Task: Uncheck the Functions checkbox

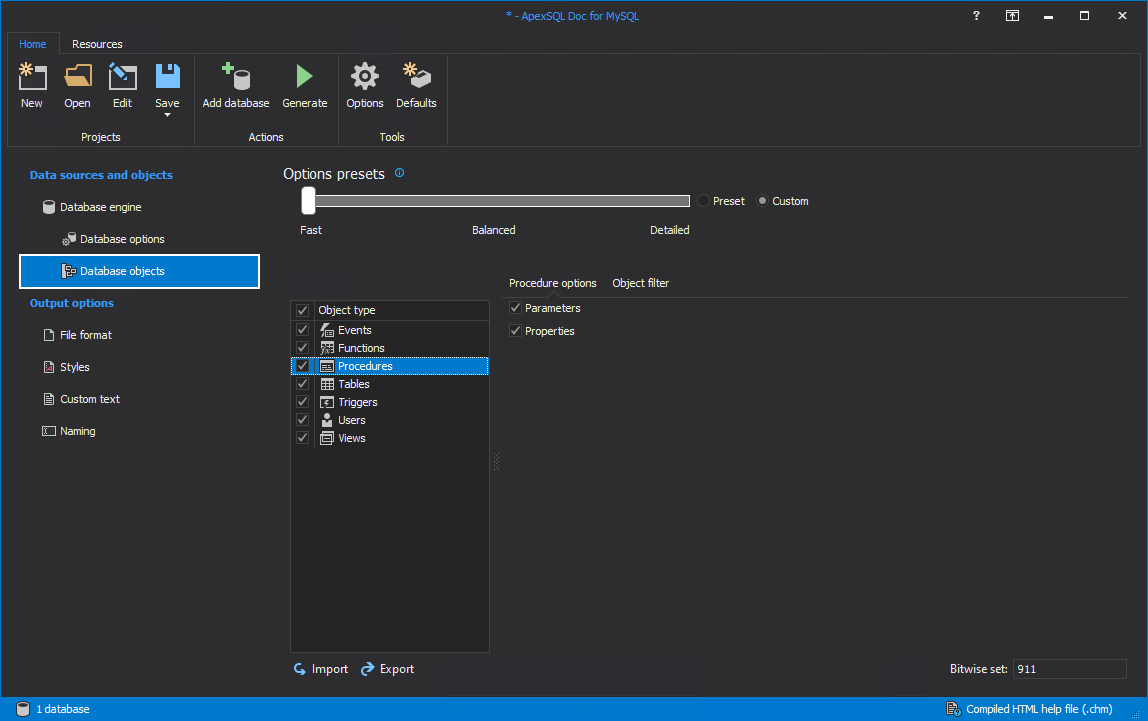Action: click(x=302, y=348)
